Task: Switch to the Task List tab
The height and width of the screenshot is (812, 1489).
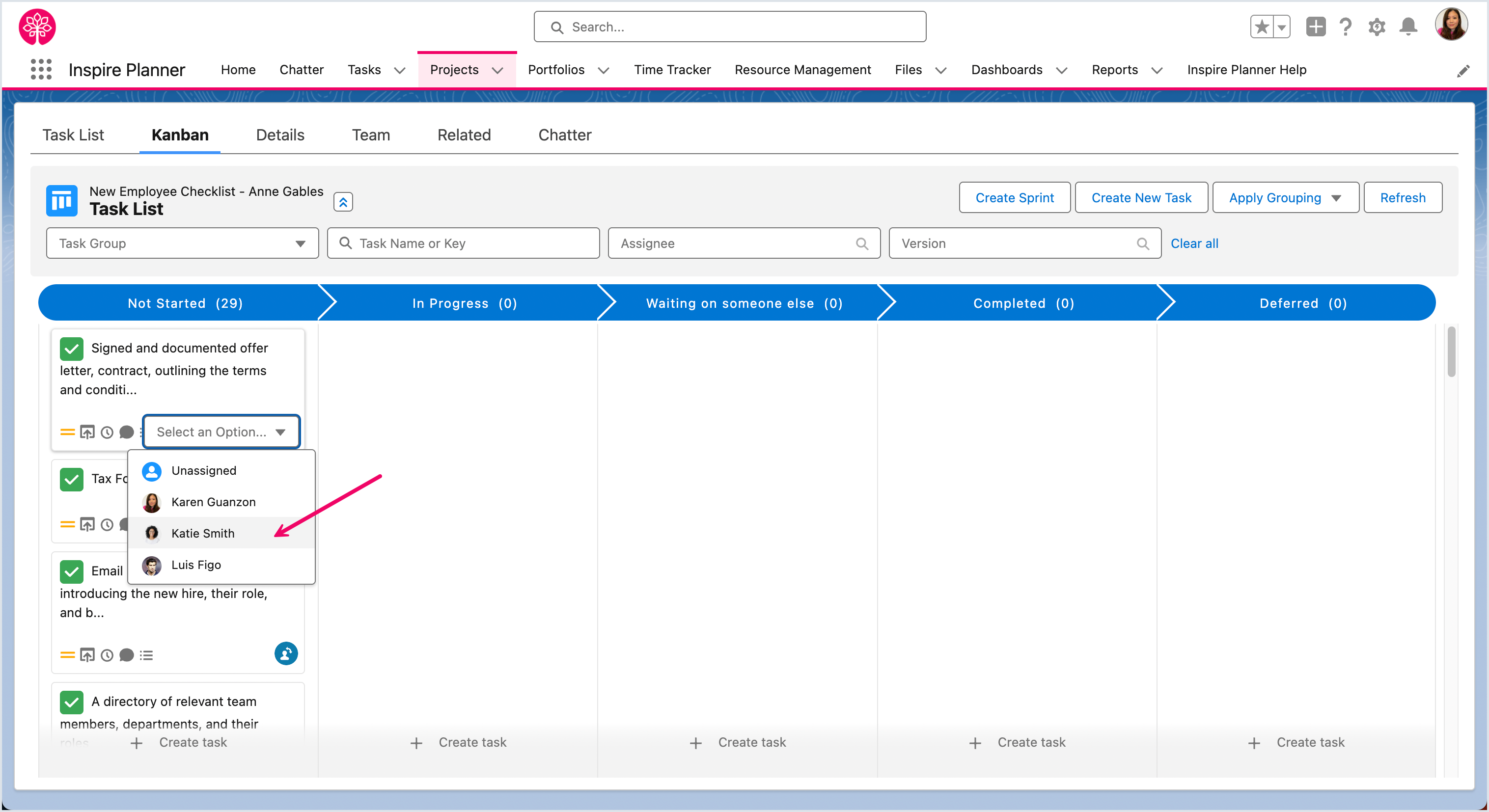Action: pos(73,135)
